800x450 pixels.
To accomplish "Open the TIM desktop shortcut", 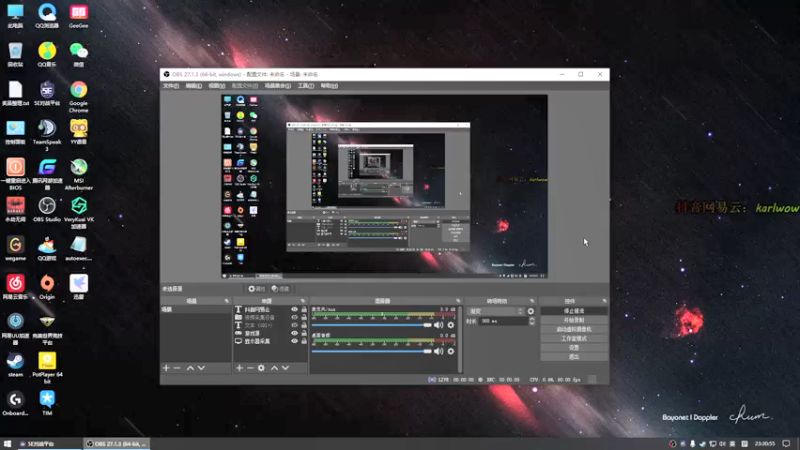I will point(47,403).
